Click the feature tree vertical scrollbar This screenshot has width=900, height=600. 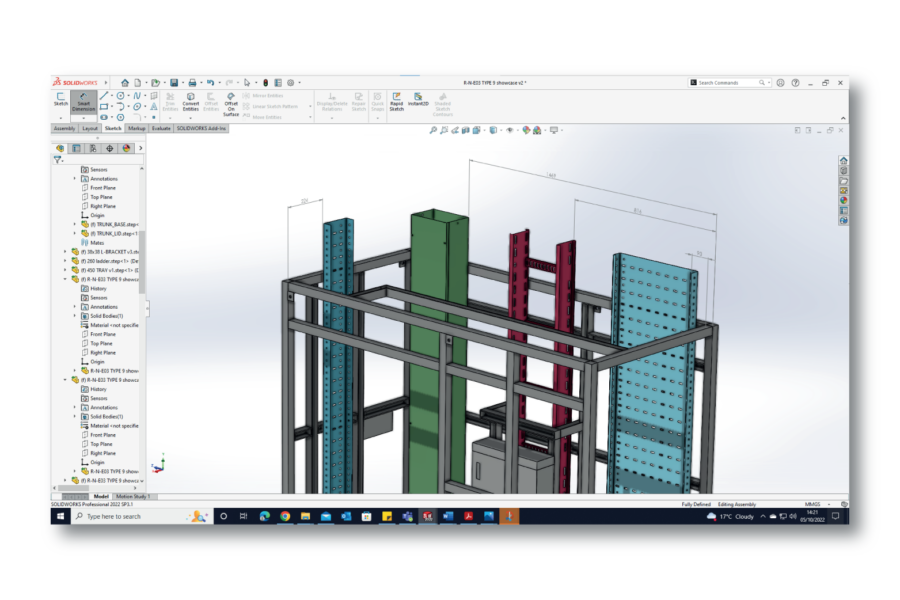point(142,261)
